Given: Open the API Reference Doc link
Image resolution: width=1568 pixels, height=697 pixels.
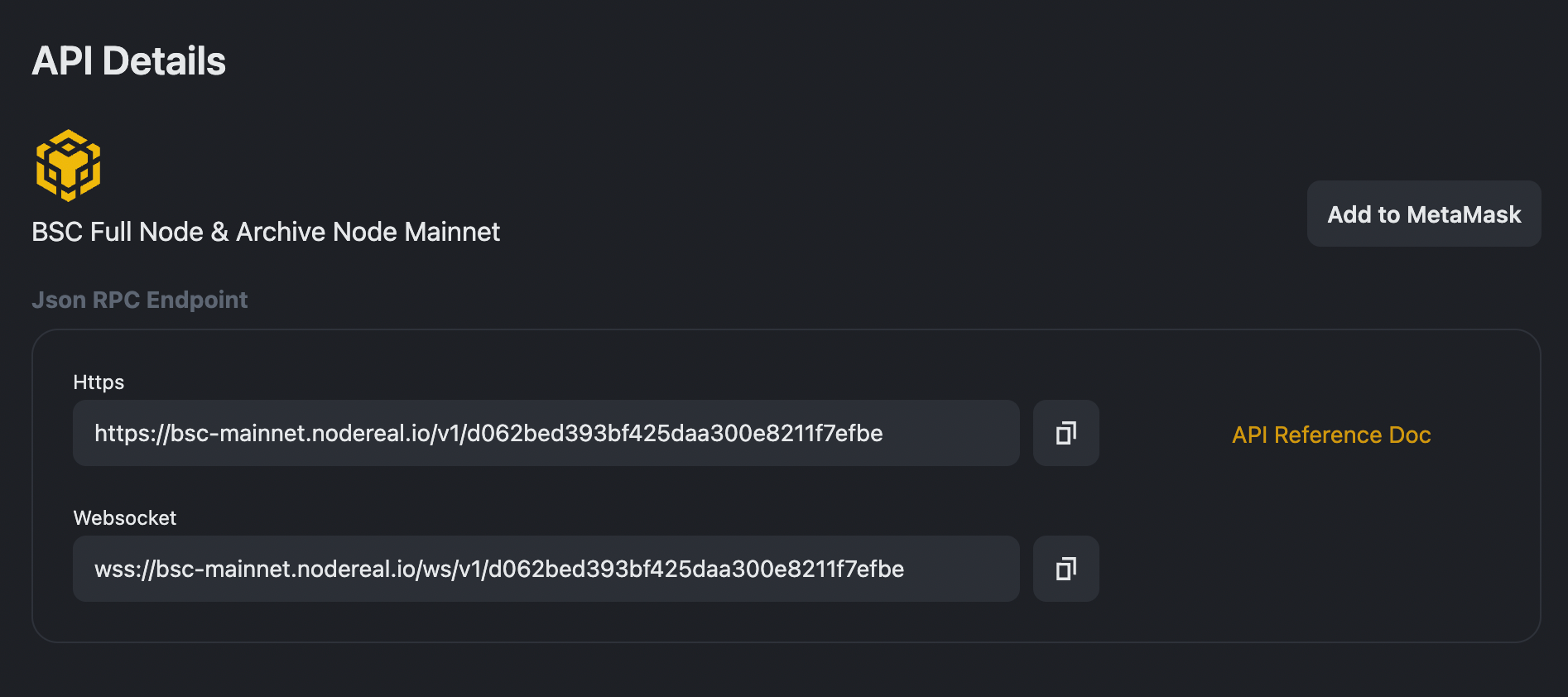Looking at the screenshot, I should pos(1330,435).
